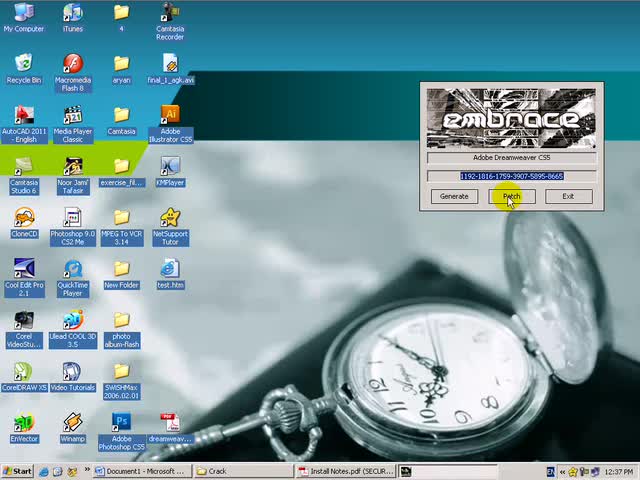Switch to Install Notes.pdf taskbar item
The image size is (640, 480).
point(345,471)
